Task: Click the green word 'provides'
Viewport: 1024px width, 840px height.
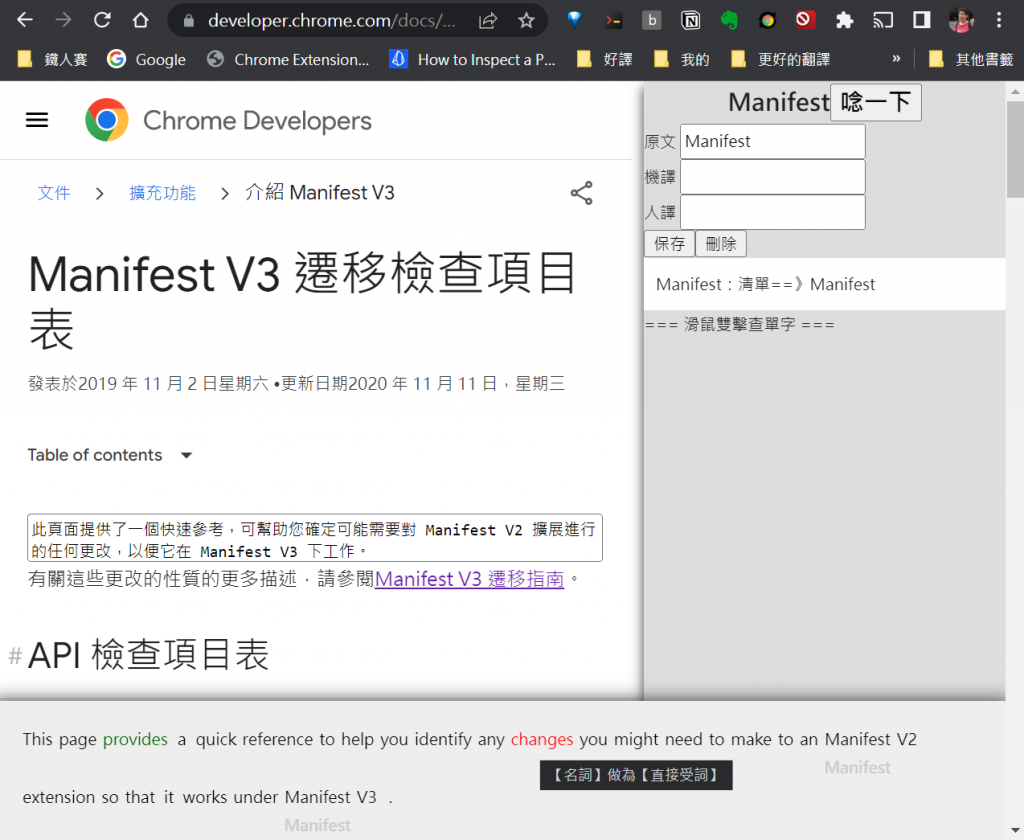Action: click(135, 739)
